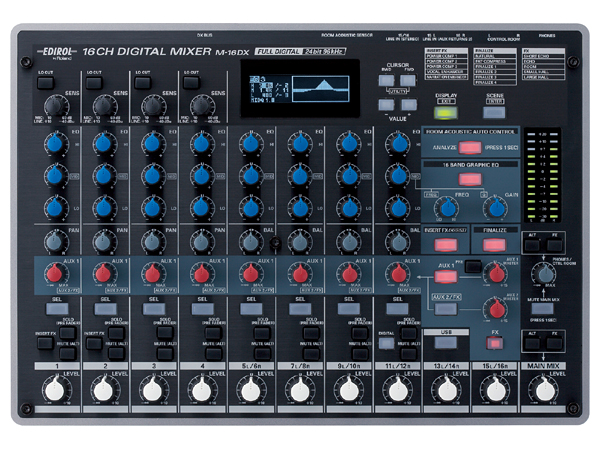
Task: Toggle the FINALIZE red button
Action: point(494,245)
